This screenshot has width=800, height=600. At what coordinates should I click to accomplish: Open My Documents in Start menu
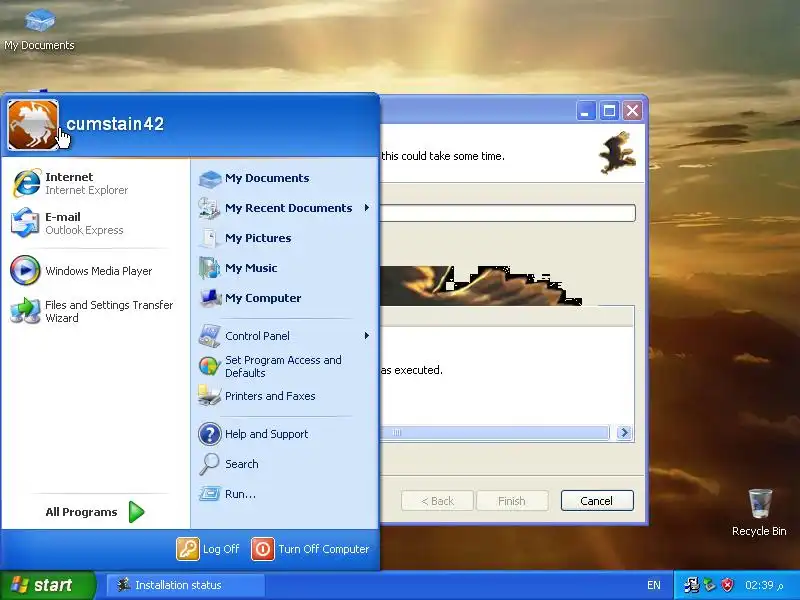[x=285, y=178]
